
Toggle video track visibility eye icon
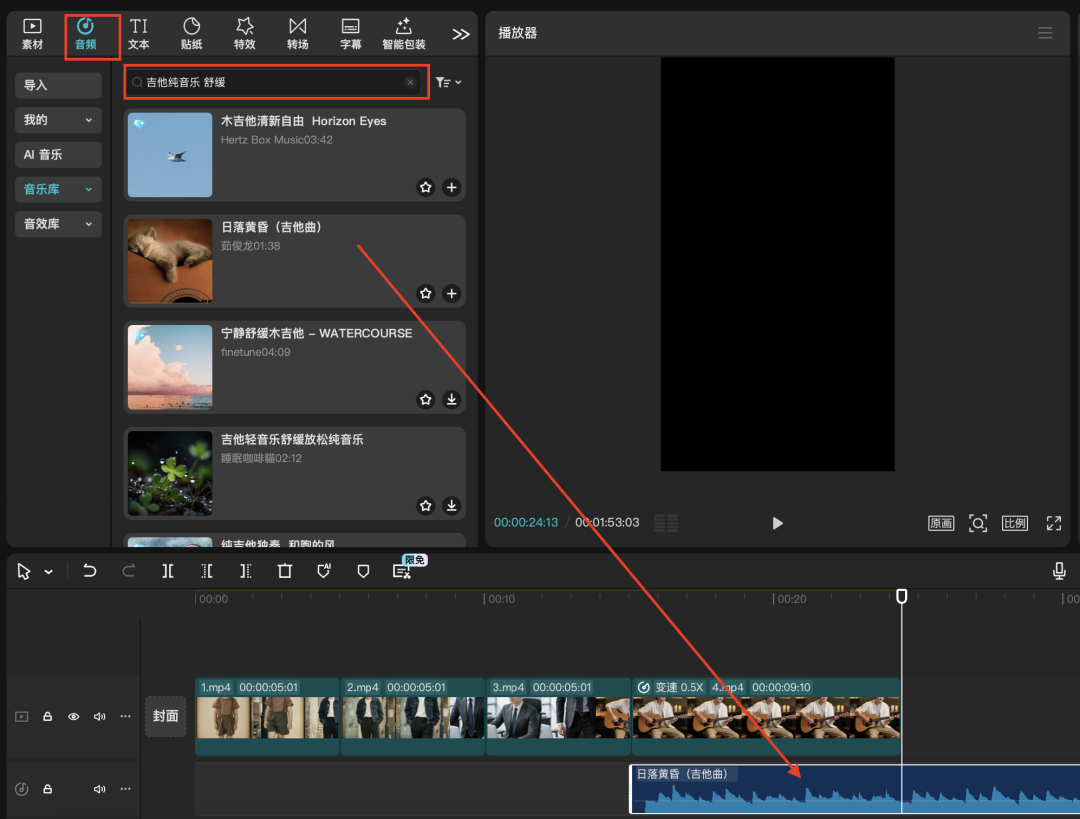tap(73, 717)
